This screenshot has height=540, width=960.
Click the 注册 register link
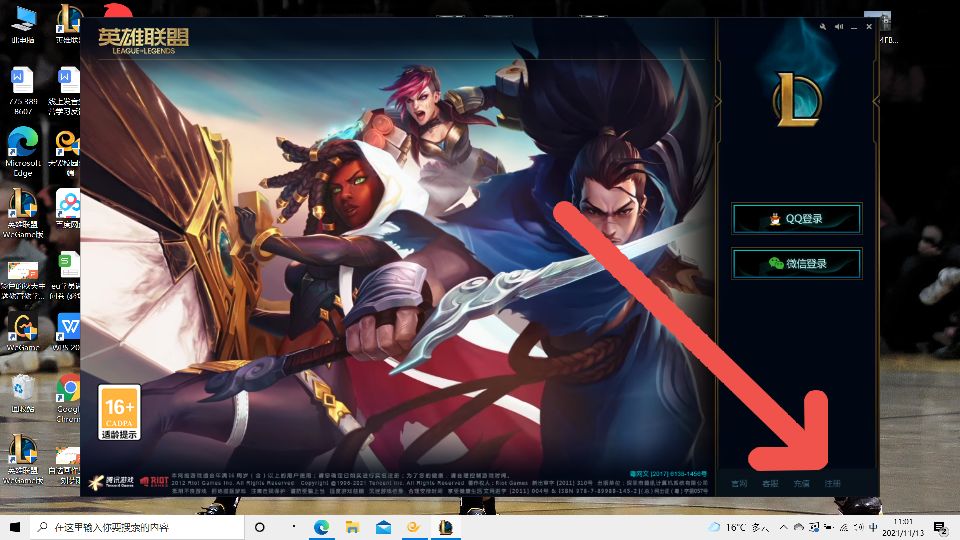832,483
